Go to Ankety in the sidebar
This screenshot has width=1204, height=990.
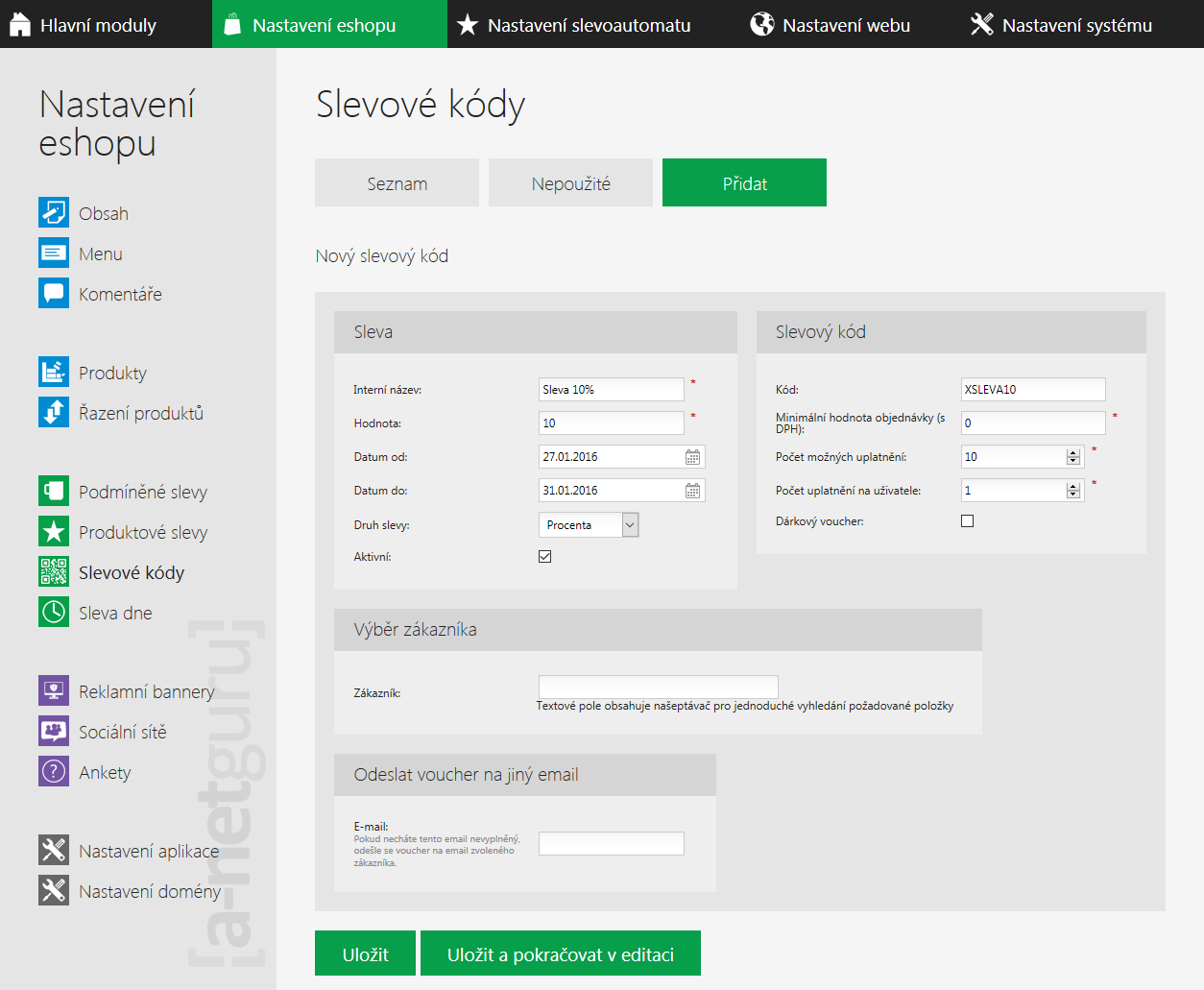[105, 772]
